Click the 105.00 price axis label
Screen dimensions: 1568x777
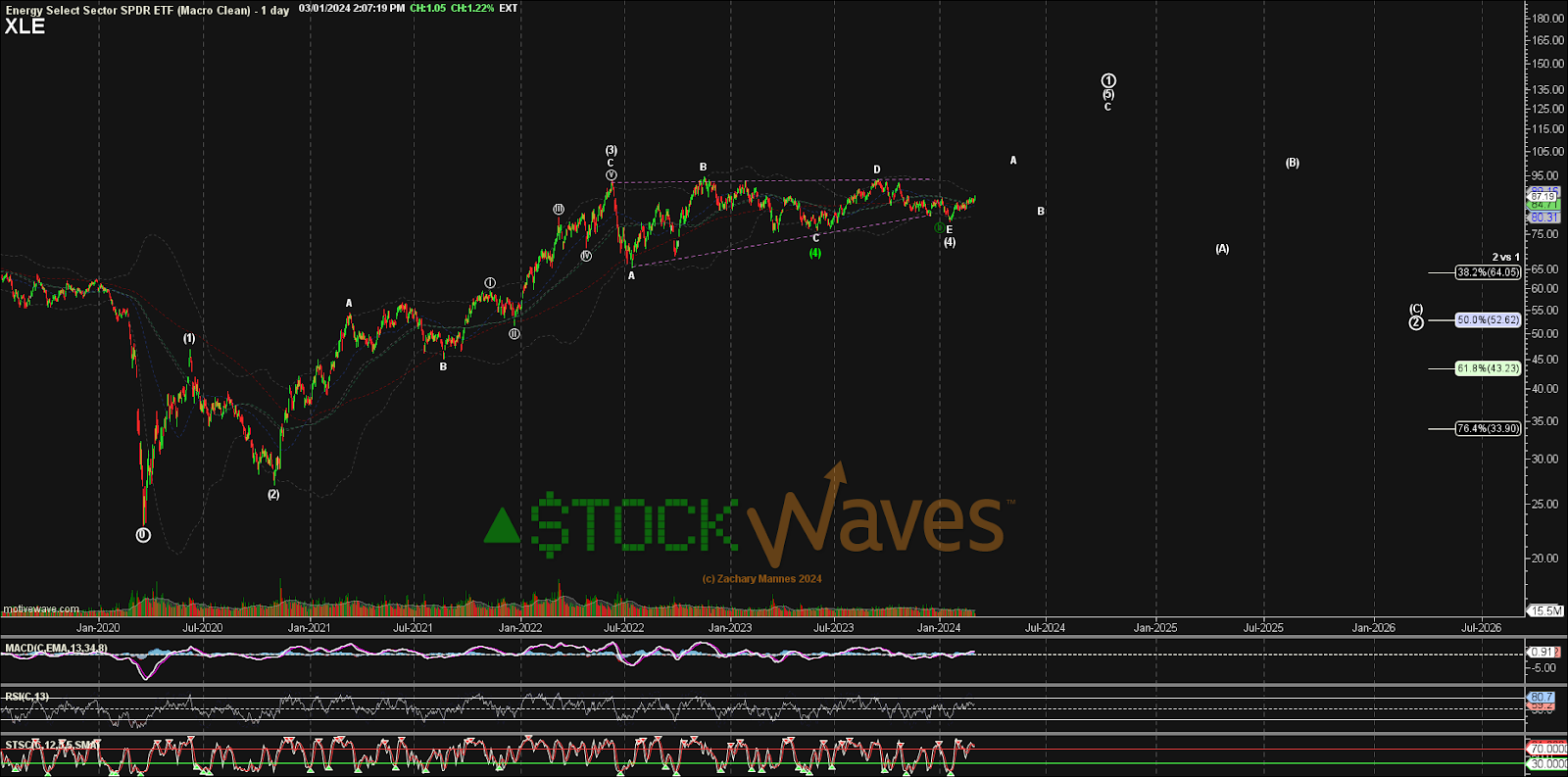1548,152
